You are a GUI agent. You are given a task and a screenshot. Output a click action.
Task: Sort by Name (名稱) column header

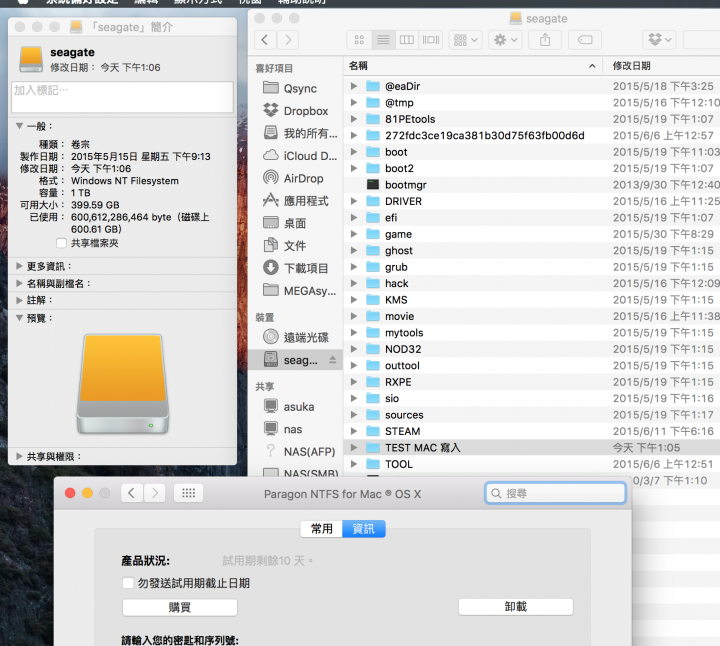(x=472, y=66)
